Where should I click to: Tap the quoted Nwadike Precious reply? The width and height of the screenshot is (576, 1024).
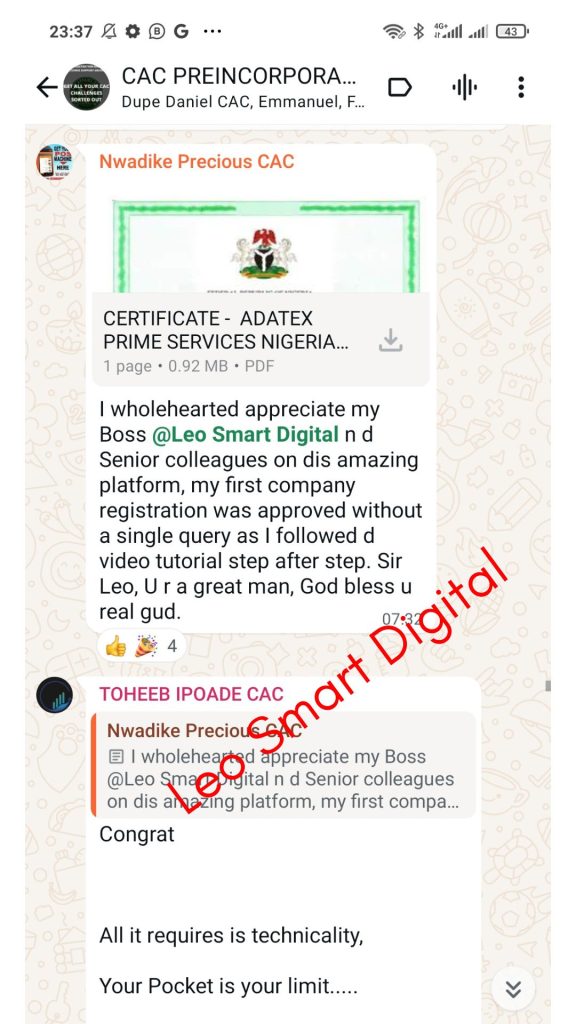point(283,765)
